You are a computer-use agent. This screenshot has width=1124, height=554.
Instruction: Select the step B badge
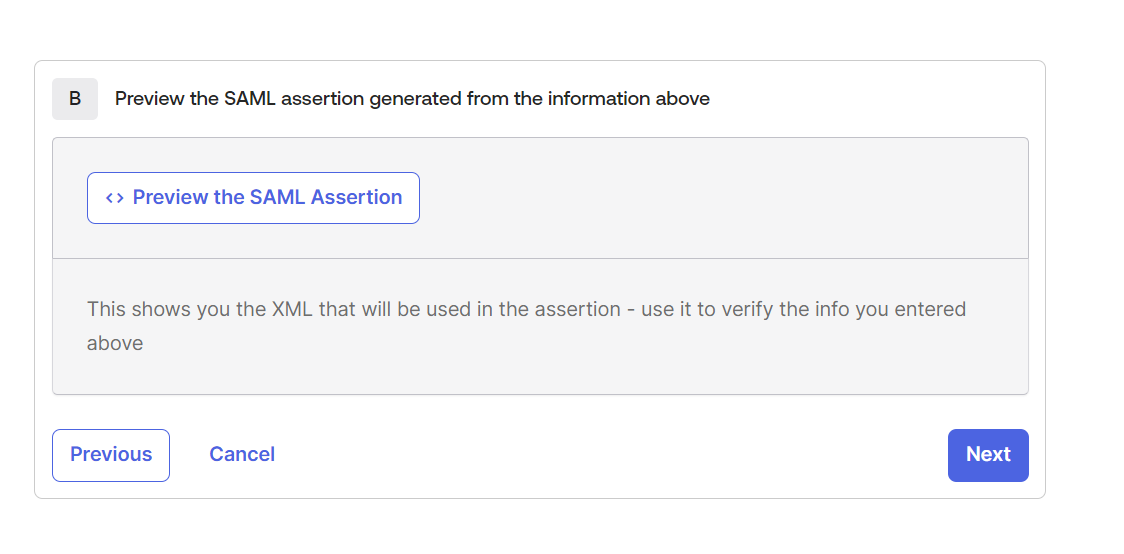tap(75, 99)
